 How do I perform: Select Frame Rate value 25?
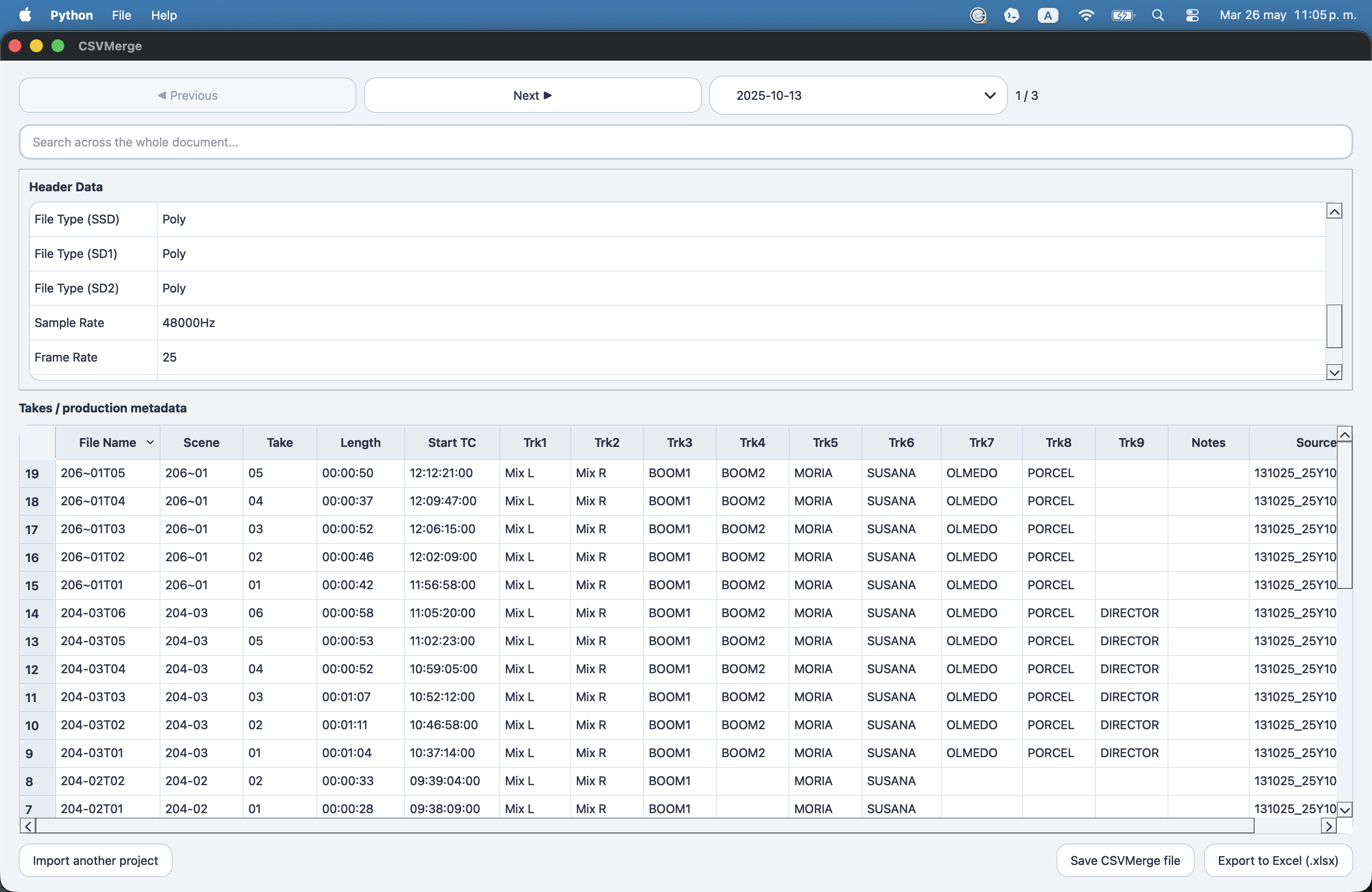(x=742, y=357)
